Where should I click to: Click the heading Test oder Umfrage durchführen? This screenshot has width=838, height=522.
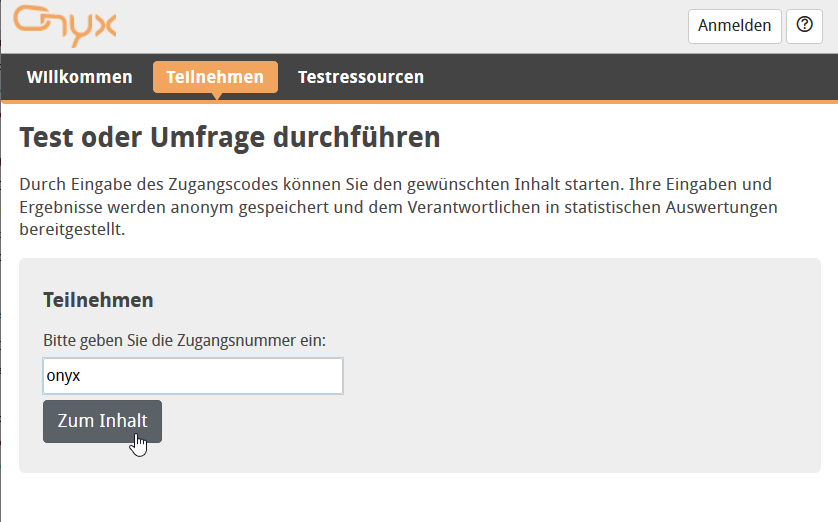point(230,137)
